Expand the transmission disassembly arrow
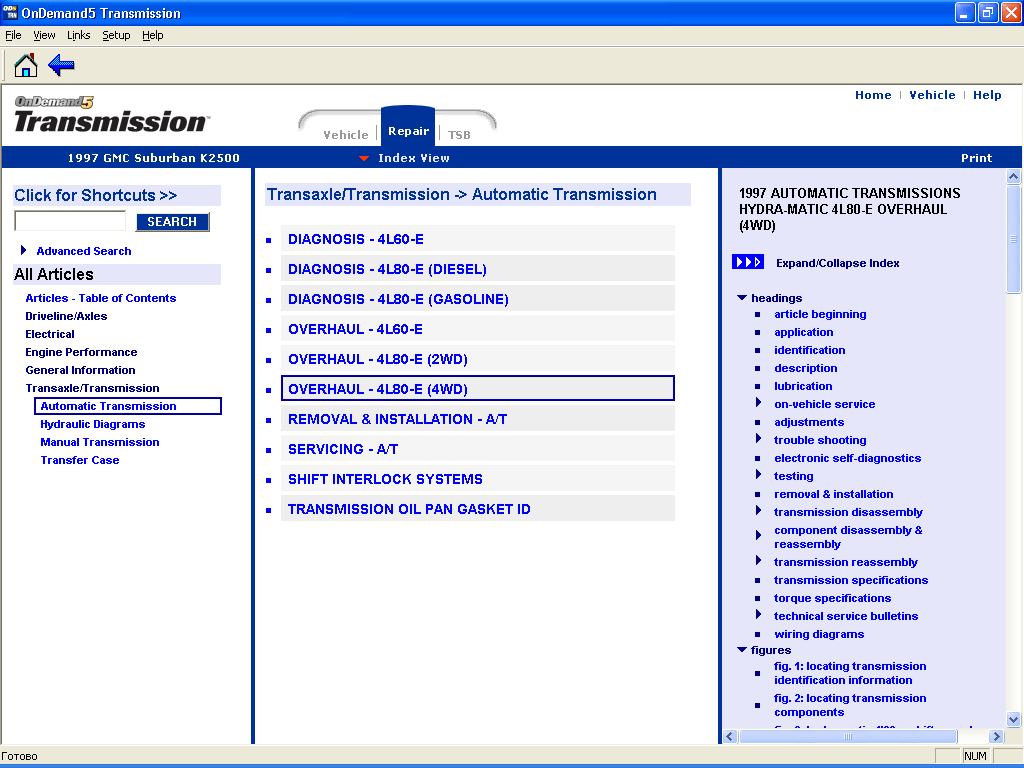This screenshot has width=1024, height=768. click(758, 511)
